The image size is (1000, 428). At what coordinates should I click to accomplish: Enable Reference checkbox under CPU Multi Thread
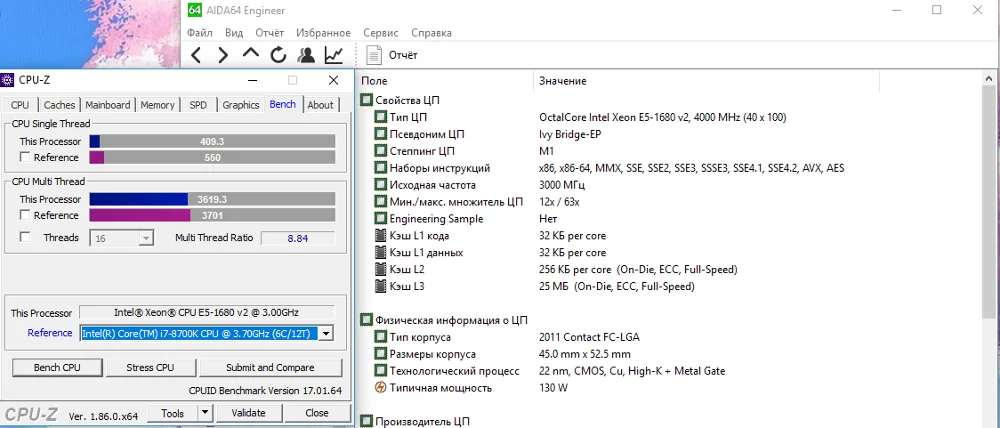tap(25, 215)
